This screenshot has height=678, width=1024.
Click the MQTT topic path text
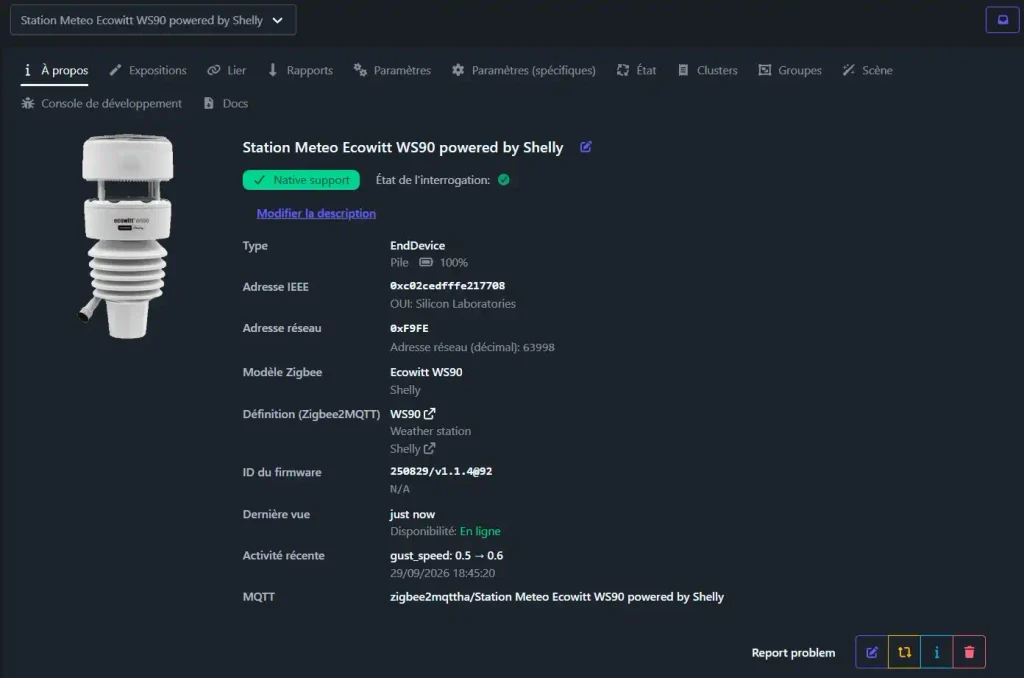point(557,597)
